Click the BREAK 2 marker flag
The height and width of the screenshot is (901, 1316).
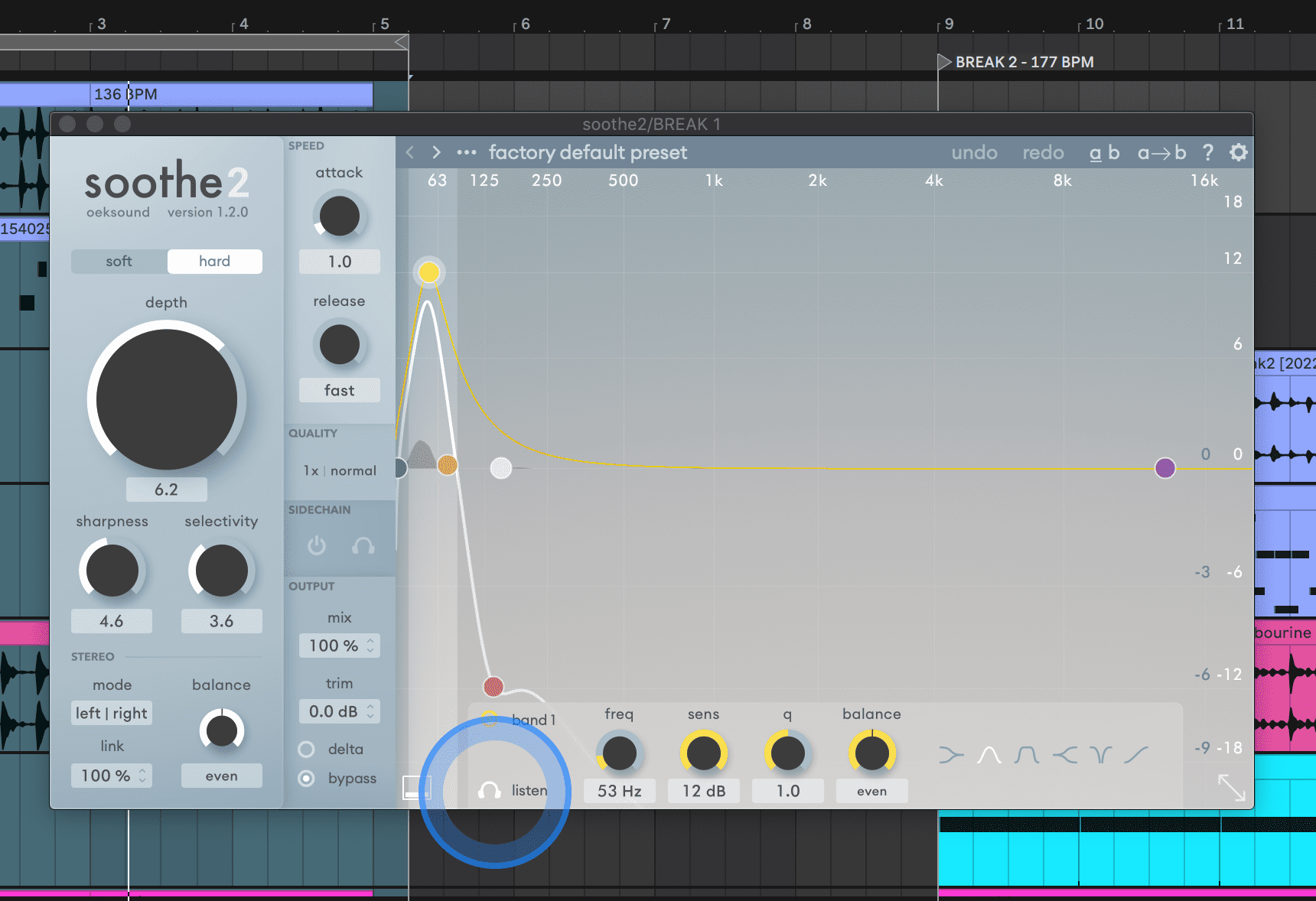click(x=944, y=62)
